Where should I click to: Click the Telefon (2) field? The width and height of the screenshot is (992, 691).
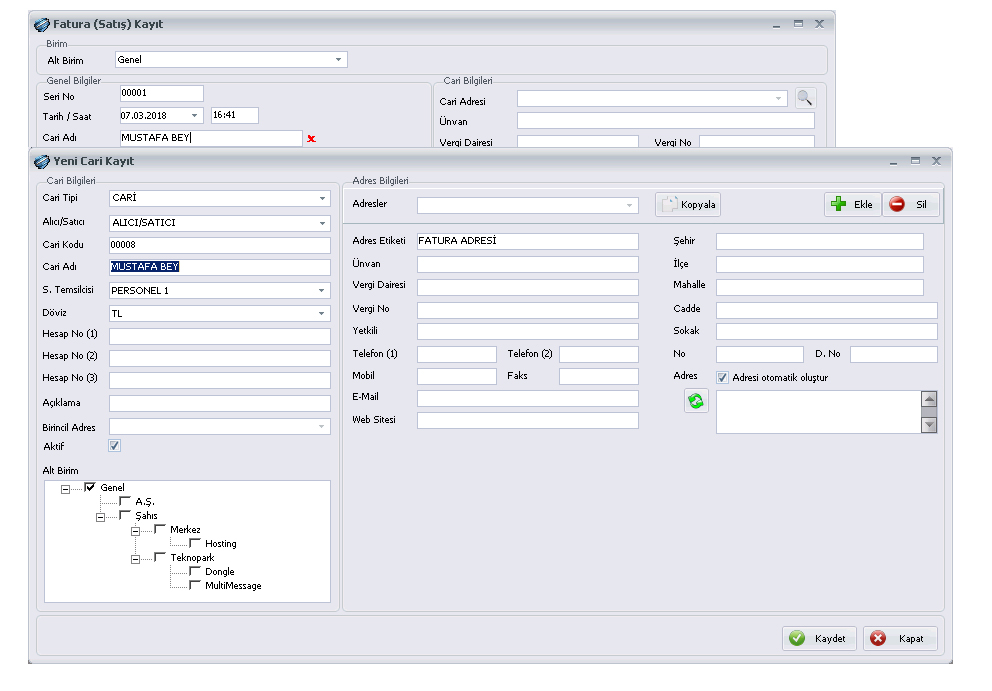click(x=598, y=354)
